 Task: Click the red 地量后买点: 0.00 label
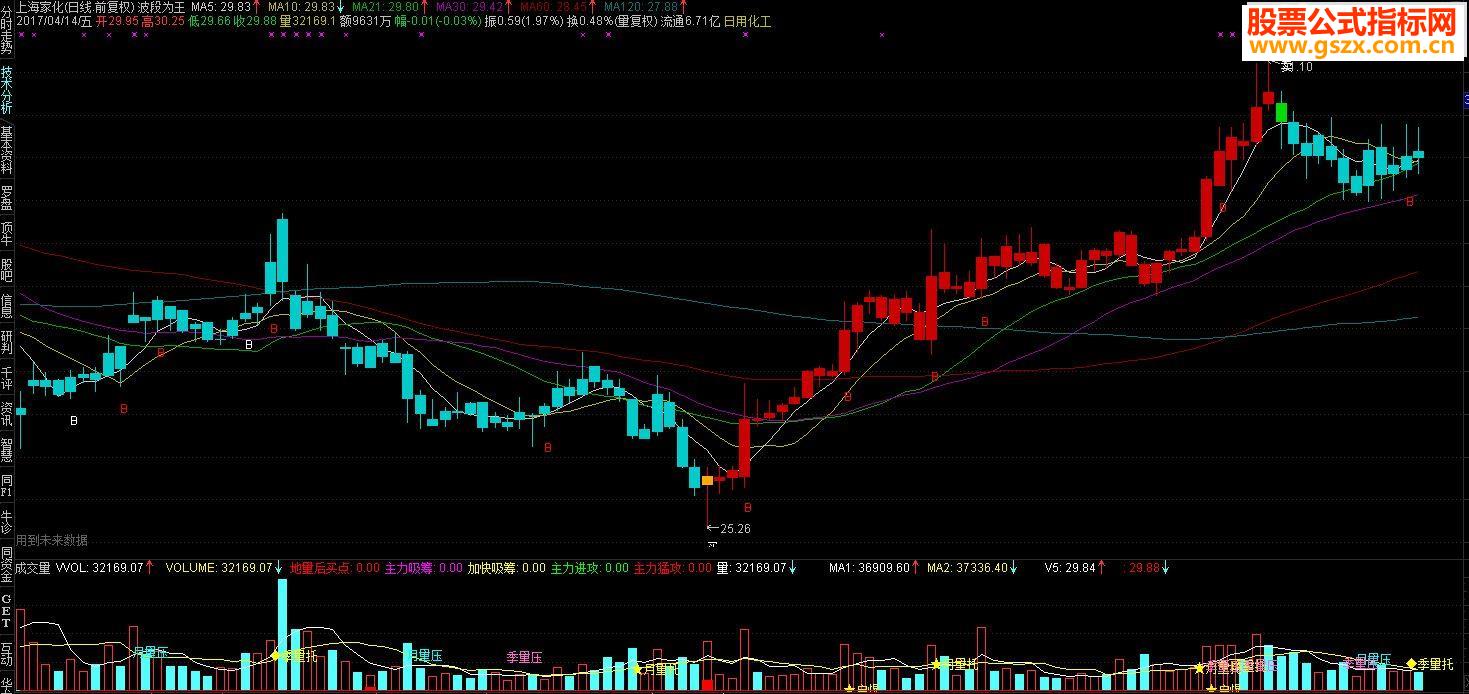click(x=335, y=568)
